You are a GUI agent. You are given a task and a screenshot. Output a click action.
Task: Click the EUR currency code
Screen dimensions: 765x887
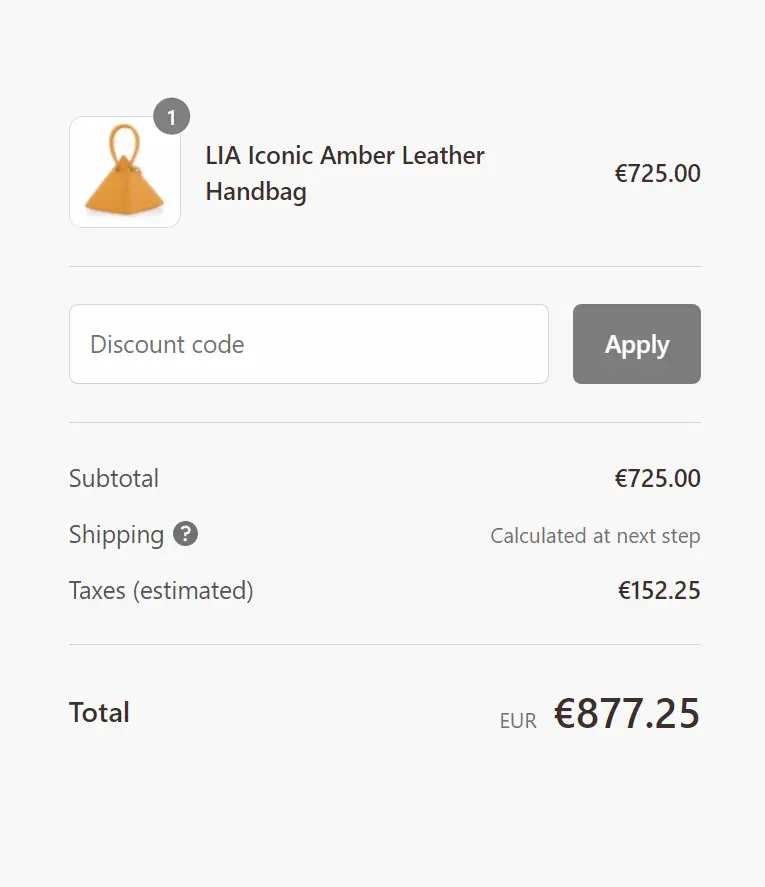click(518, 720)
